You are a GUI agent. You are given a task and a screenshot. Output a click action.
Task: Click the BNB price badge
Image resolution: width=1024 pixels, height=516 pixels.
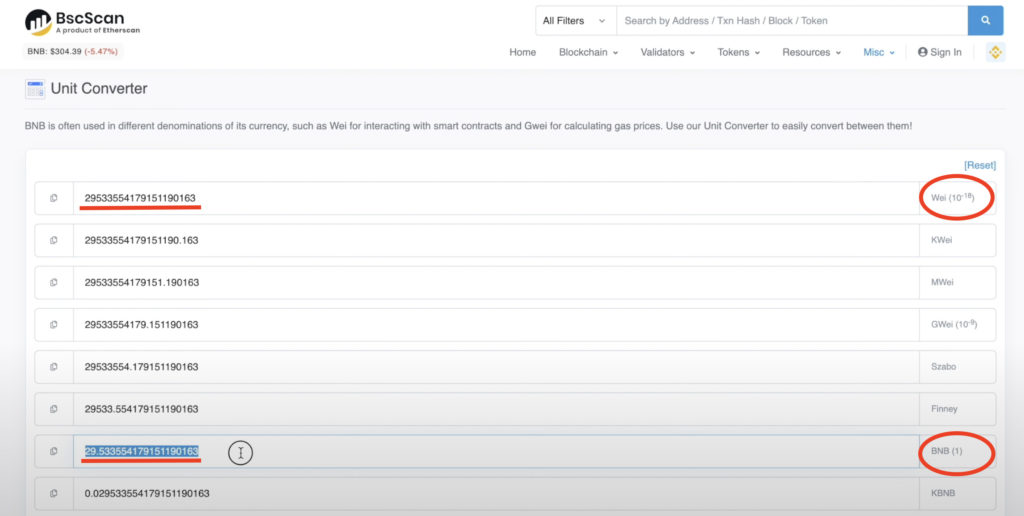pos(73,51)
